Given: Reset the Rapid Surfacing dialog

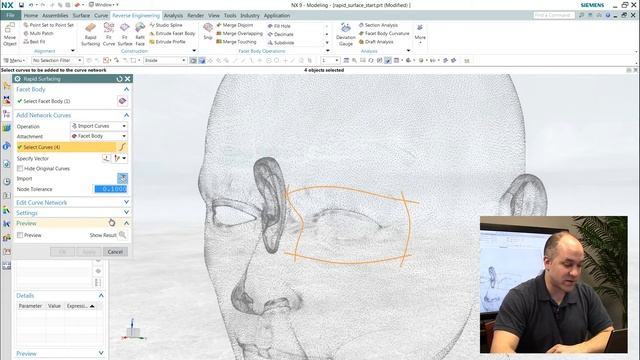Looking at the screenshot, I should pos(119,79).
